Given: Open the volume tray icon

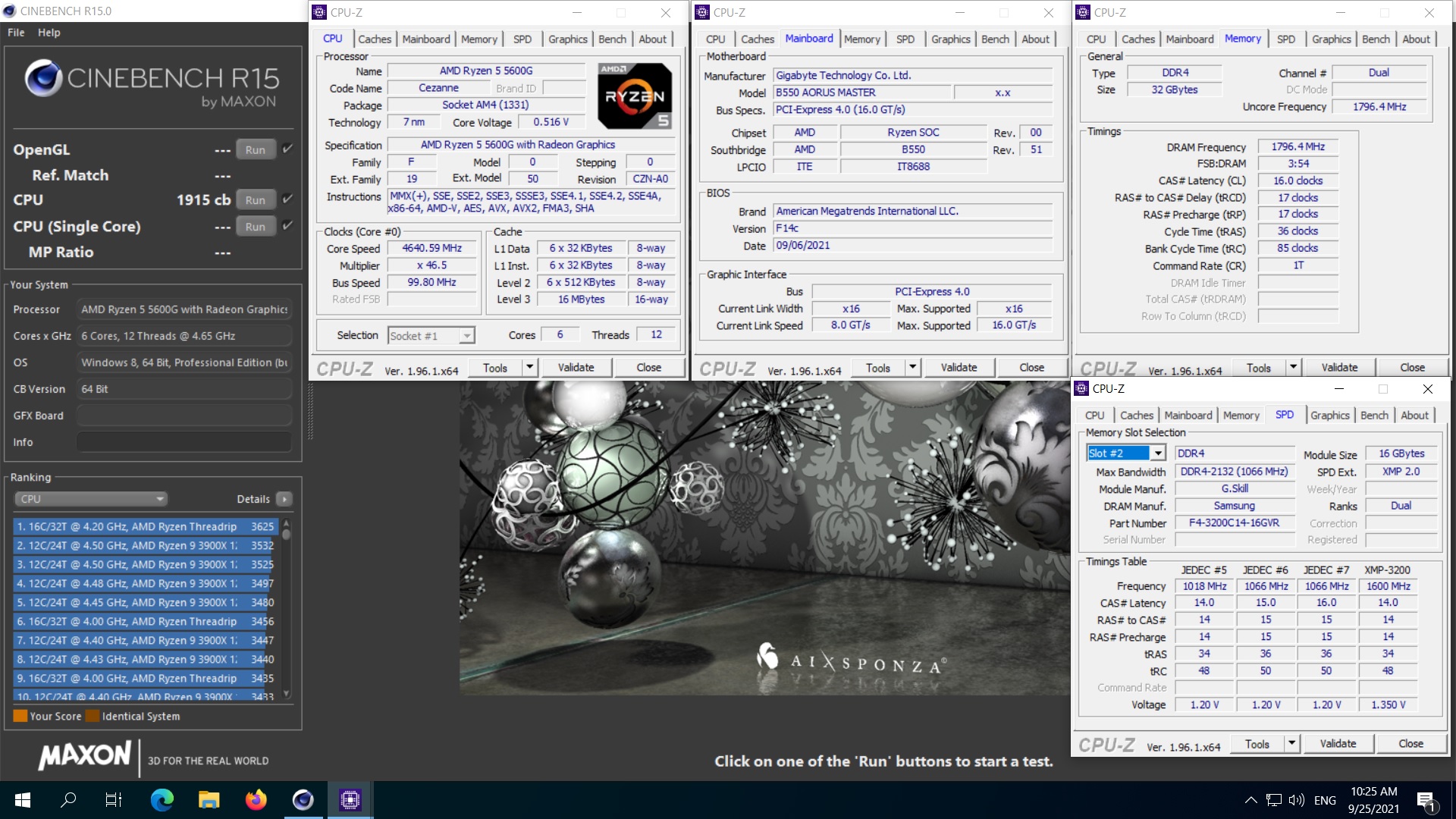Looking at the screenshot, I should point(1297,800).
